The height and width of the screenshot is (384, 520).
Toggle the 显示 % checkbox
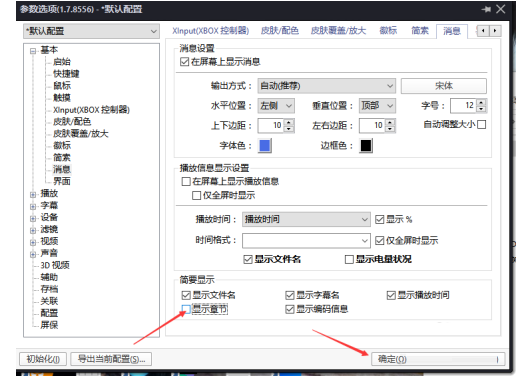point(380,219)
